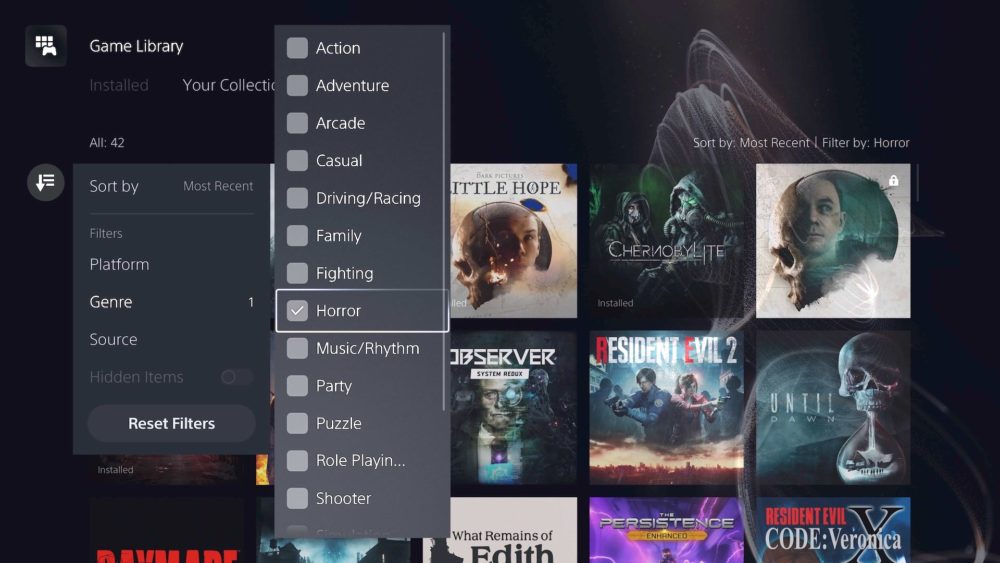Expand the Genre filter row

(x=171, y=302)
